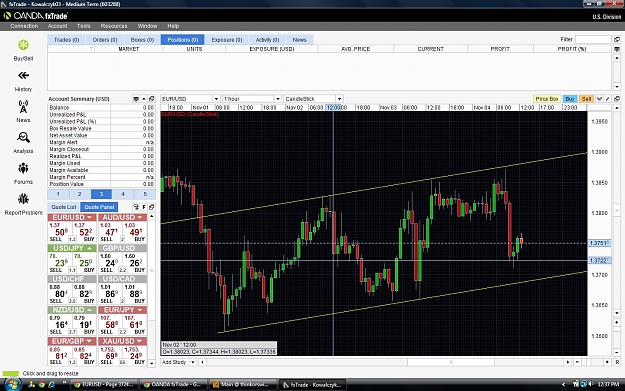Open the Buy/Sell order icon
Viewport: 625px width, 391px height.
pos(23,45)
